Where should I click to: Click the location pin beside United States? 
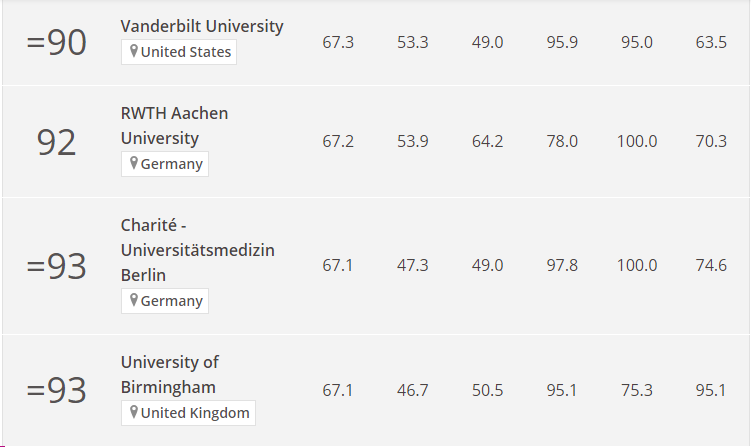click(x=134, y=51)
